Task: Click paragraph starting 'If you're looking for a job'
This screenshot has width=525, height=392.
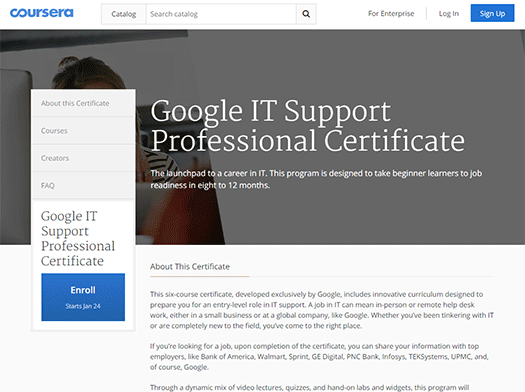Action: tap(319, 357)
